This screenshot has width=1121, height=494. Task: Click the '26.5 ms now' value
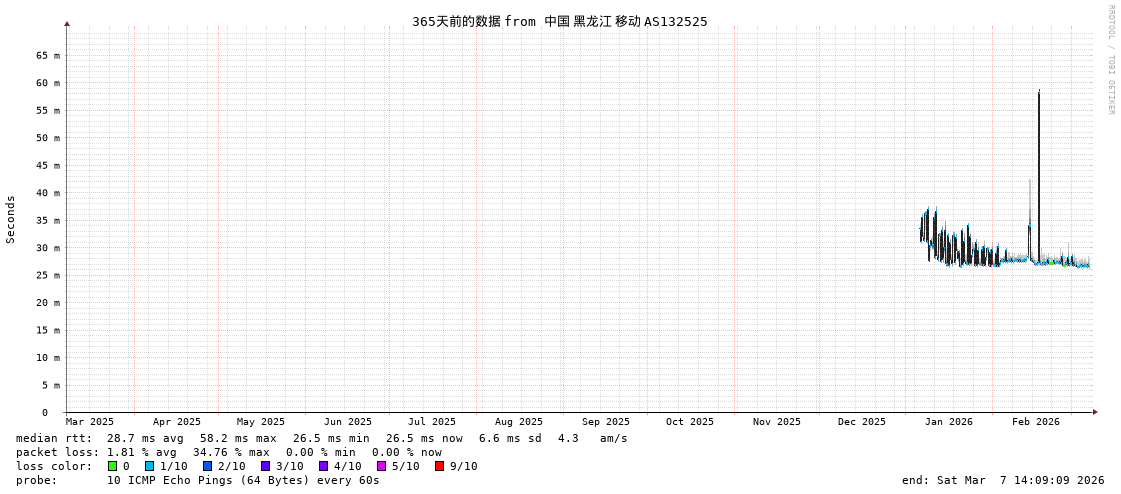pyautogui.click(x=424, y=438)
